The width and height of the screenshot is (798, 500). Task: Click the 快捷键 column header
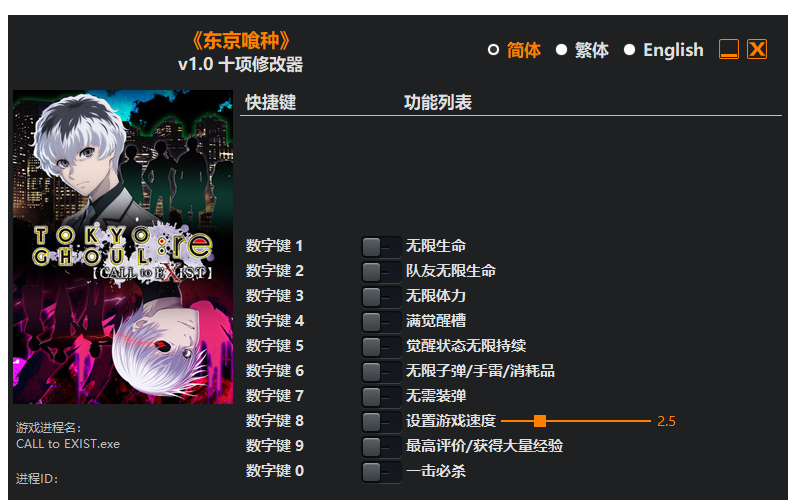tap(271, 102)
